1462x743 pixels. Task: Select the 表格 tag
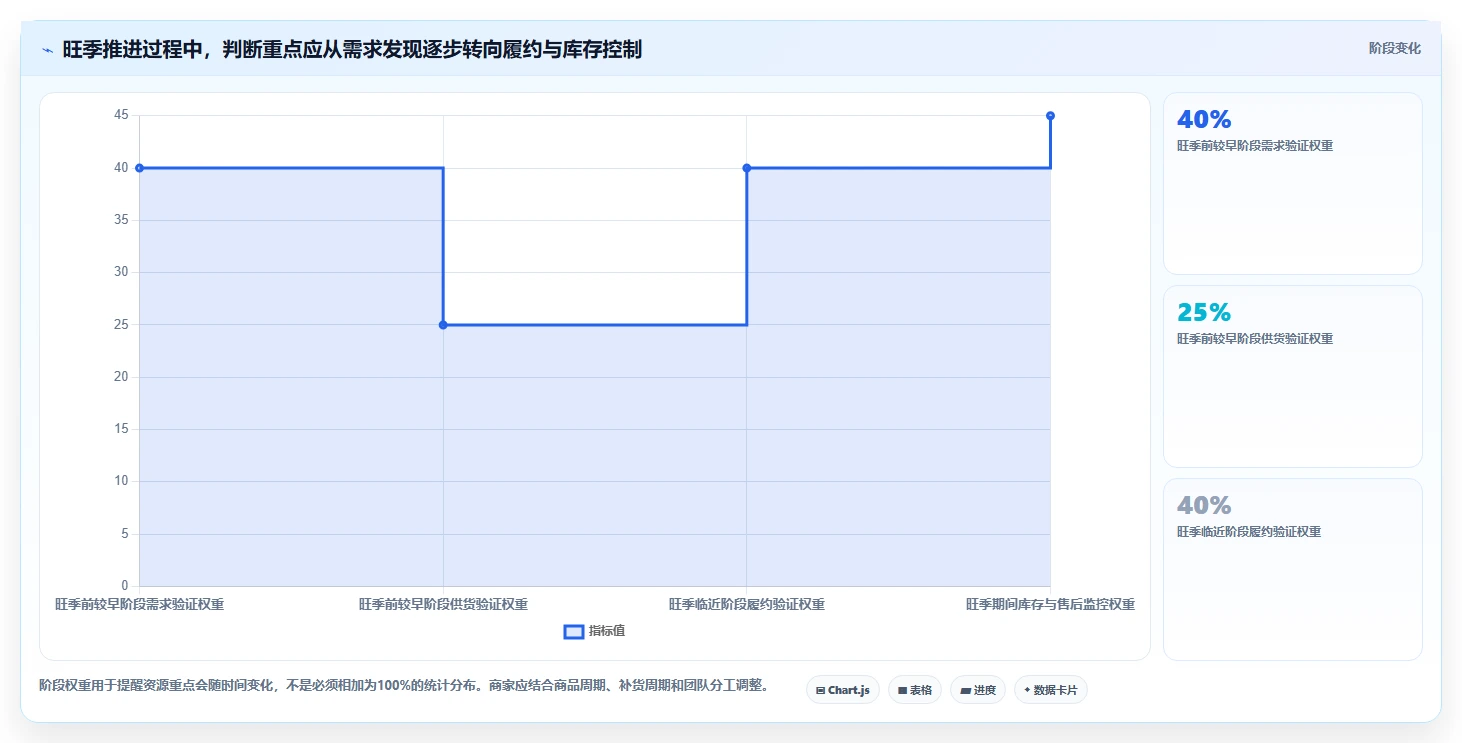(915, 690)
